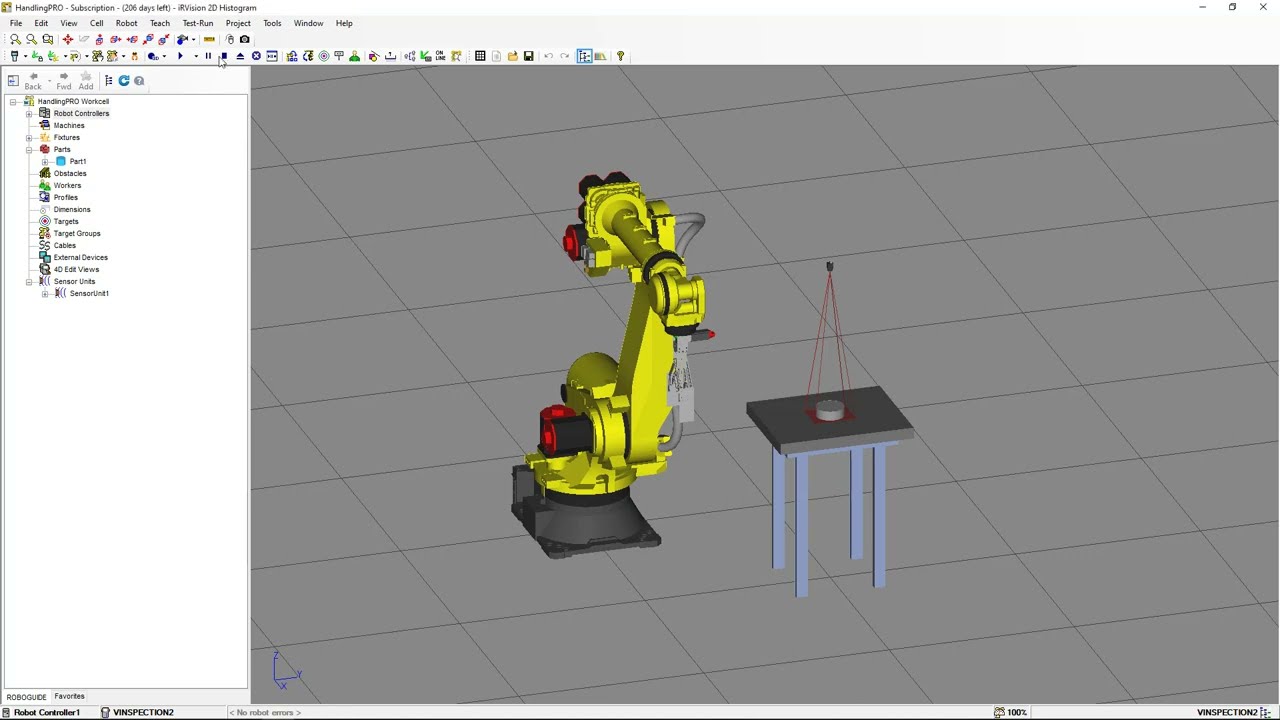This screenshot has height=720, width=1280.
Task: Open help with the yellow question icon
Action: point(620,56)
